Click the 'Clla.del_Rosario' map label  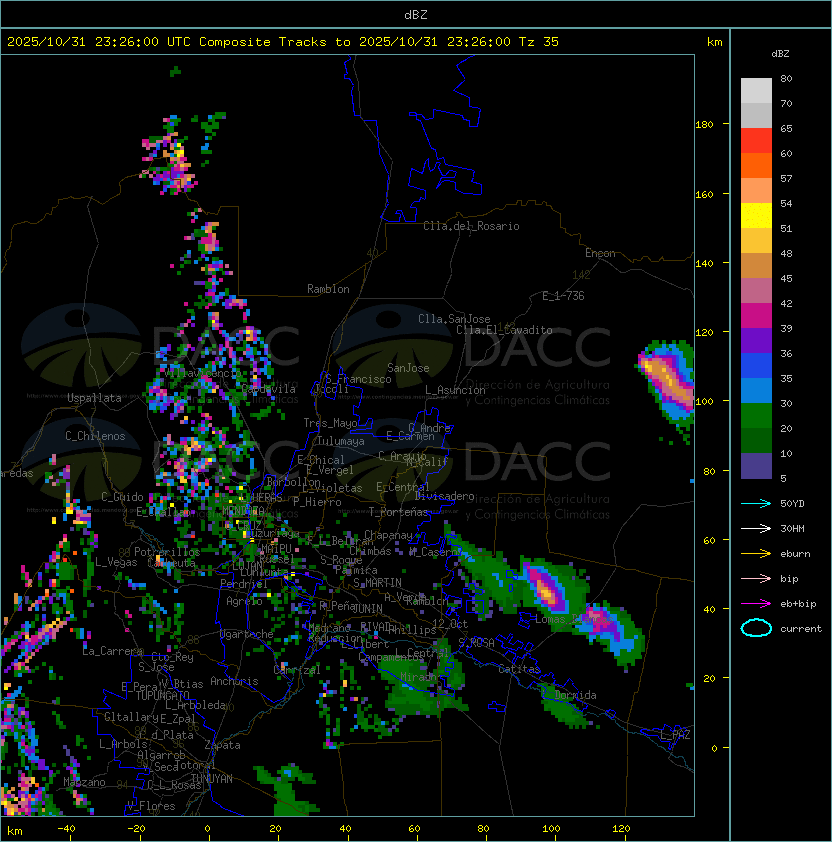pos(471,226)
